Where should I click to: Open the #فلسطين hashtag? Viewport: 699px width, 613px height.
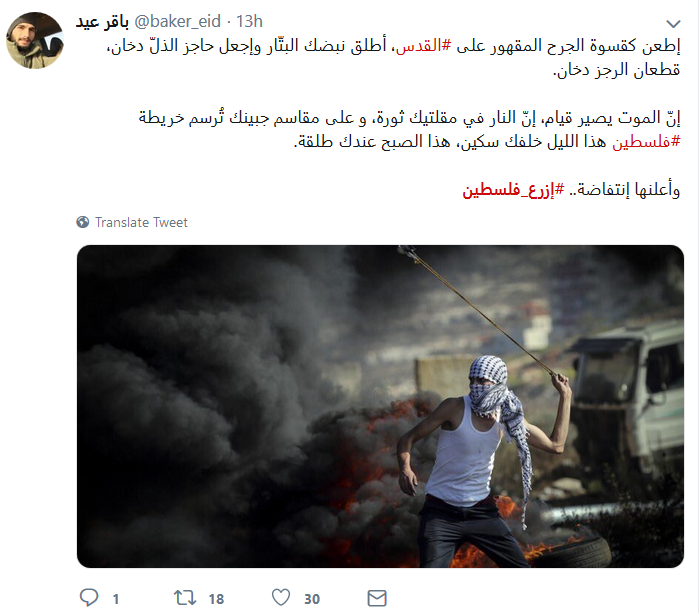coord(646,142)
